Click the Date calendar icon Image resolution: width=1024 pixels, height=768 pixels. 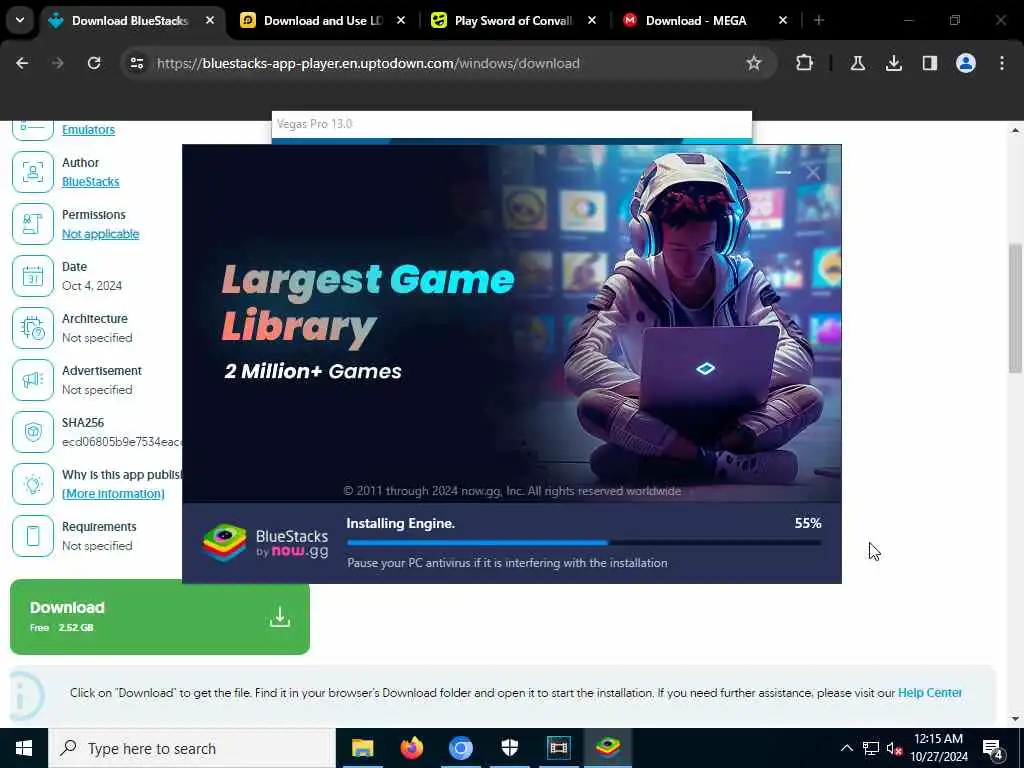[x=33, y=276]
